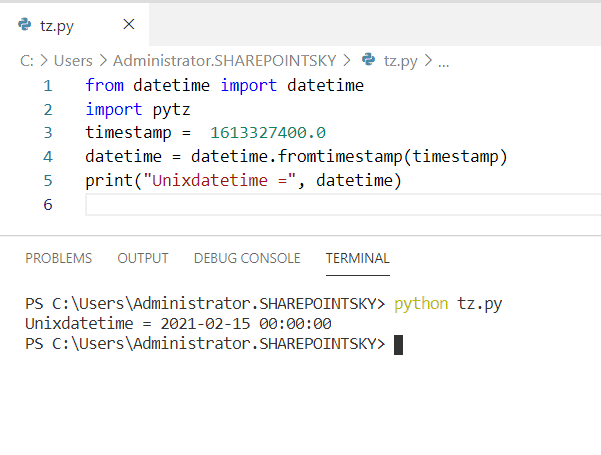This screenshot has width=601, height=455.
Task: Expand chevron after Administrator.SHAREPOINTSKY breadcrumb
Action: 347,61
